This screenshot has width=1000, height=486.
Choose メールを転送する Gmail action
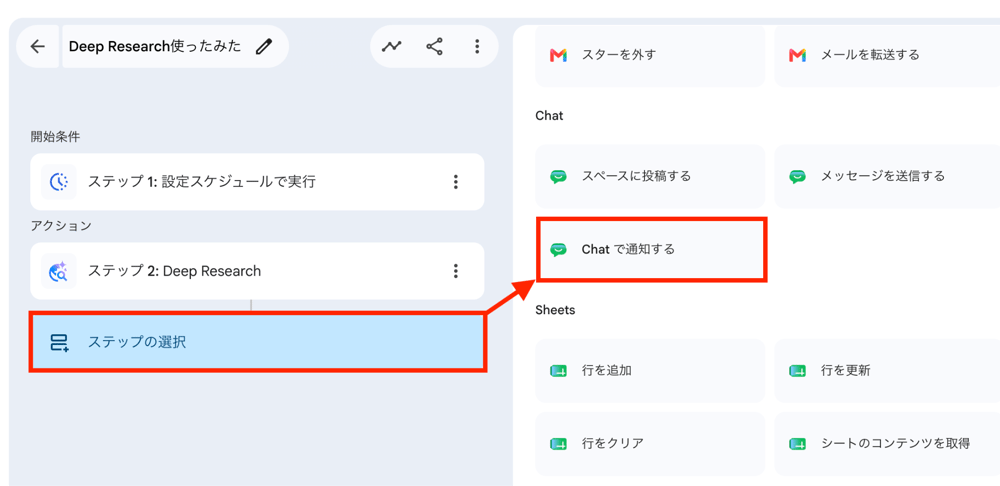click(887, 55)
